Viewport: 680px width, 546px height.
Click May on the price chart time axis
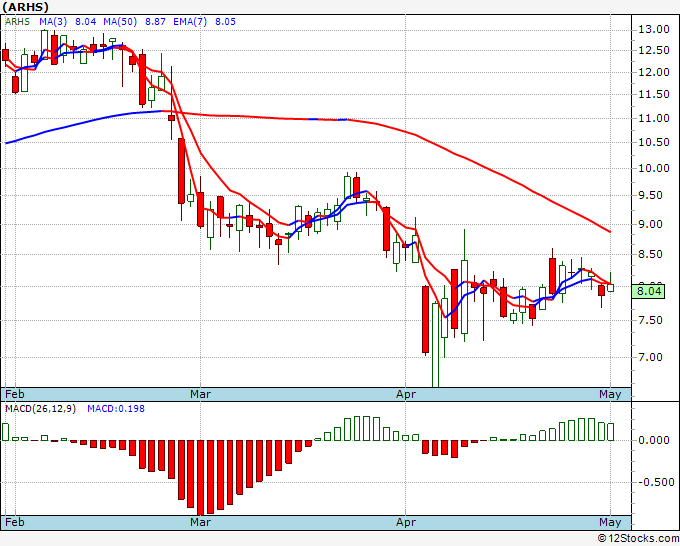610,394
